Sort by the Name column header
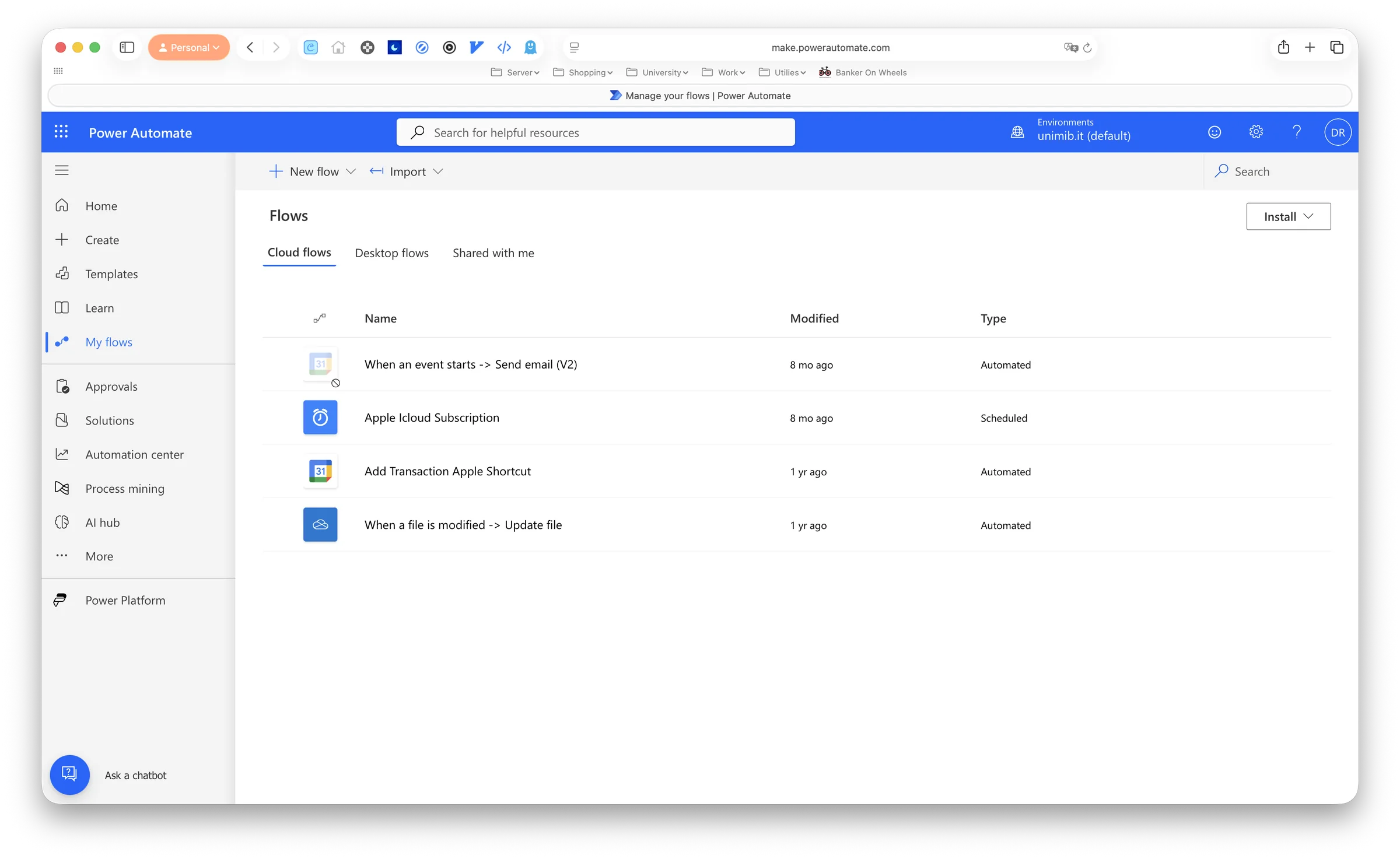 tap(380, 318)
